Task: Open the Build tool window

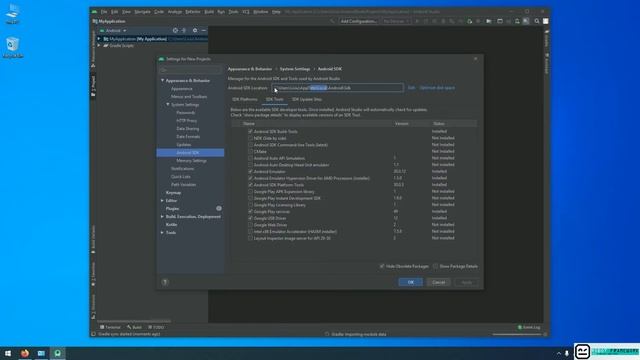Action: (134, 327)
